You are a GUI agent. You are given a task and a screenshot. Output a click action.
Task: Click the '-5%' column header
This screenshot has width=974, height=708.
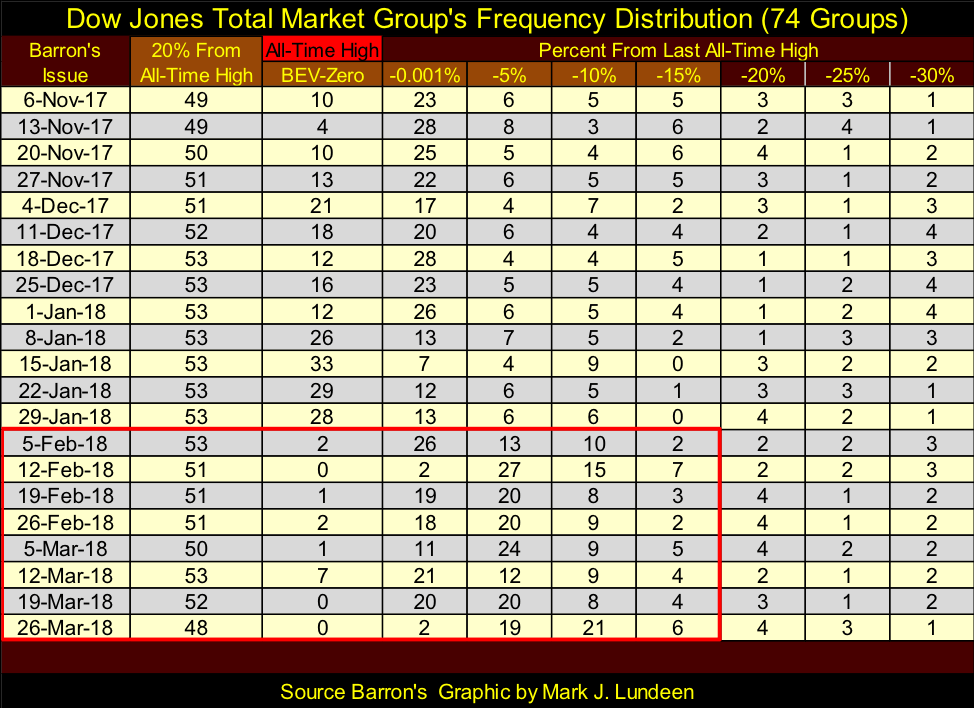click(509, 75)
